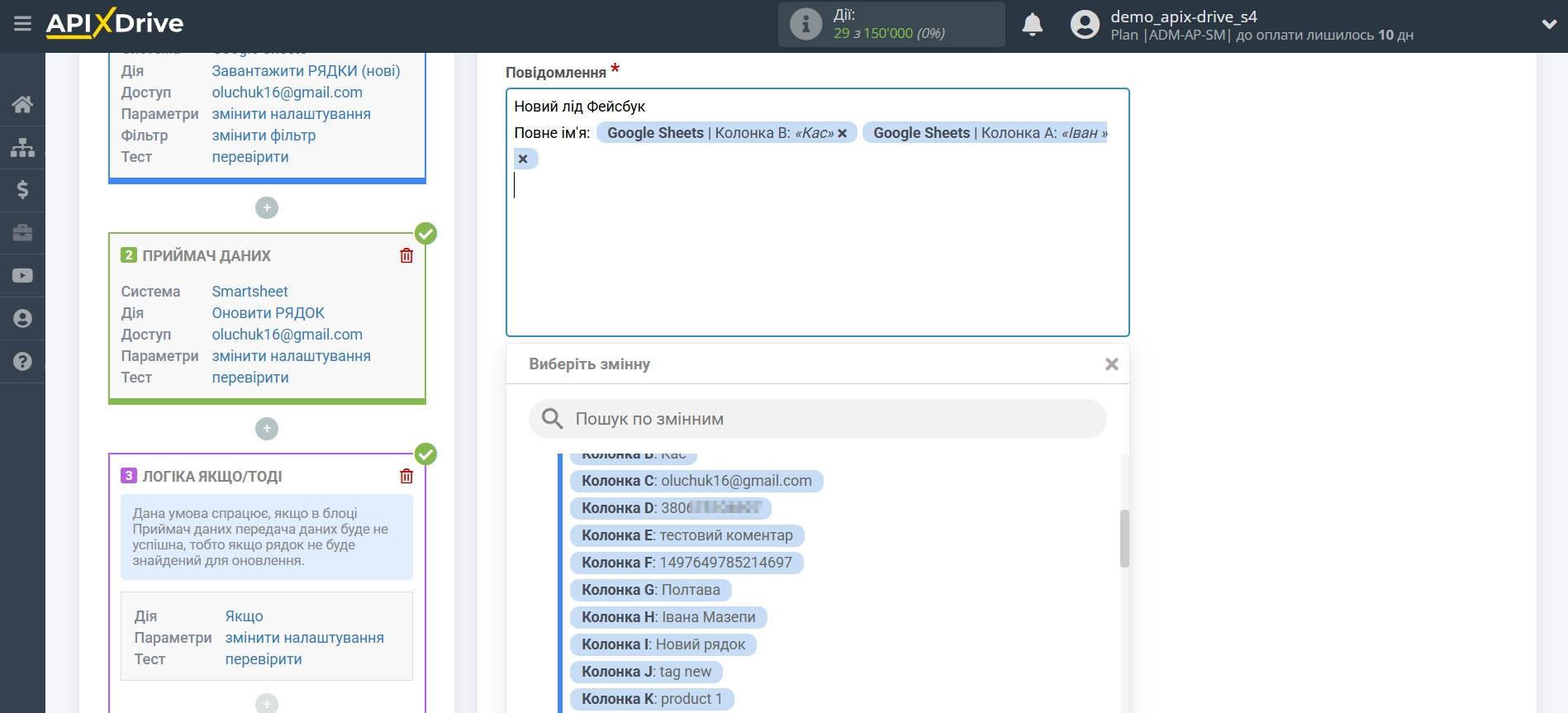Open the Smartsheet system link
Image resolution: width=1568 pixels, height=713 pixels.
tap(249, 292)
